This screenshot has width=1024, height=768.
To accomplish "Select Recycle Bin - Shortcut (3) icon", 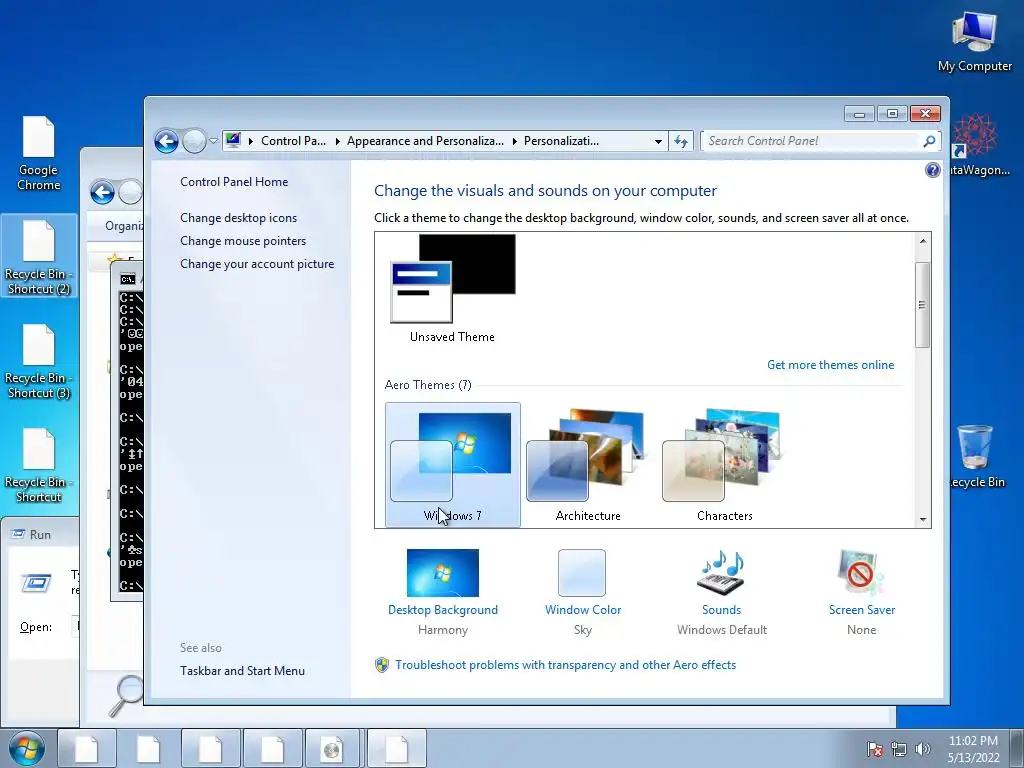I will tap(39, 361).
